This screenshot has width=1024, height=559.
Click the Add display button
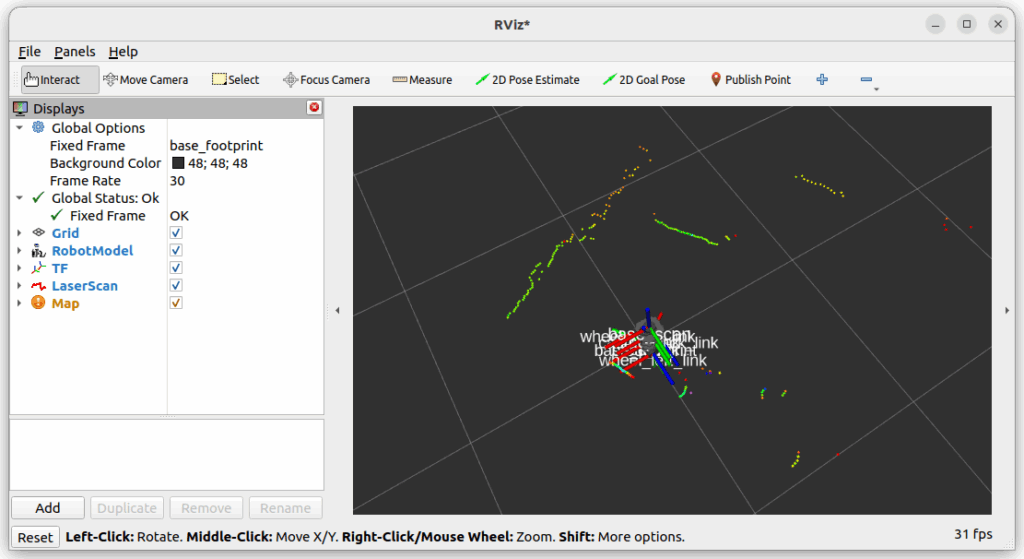coord(48,508)
